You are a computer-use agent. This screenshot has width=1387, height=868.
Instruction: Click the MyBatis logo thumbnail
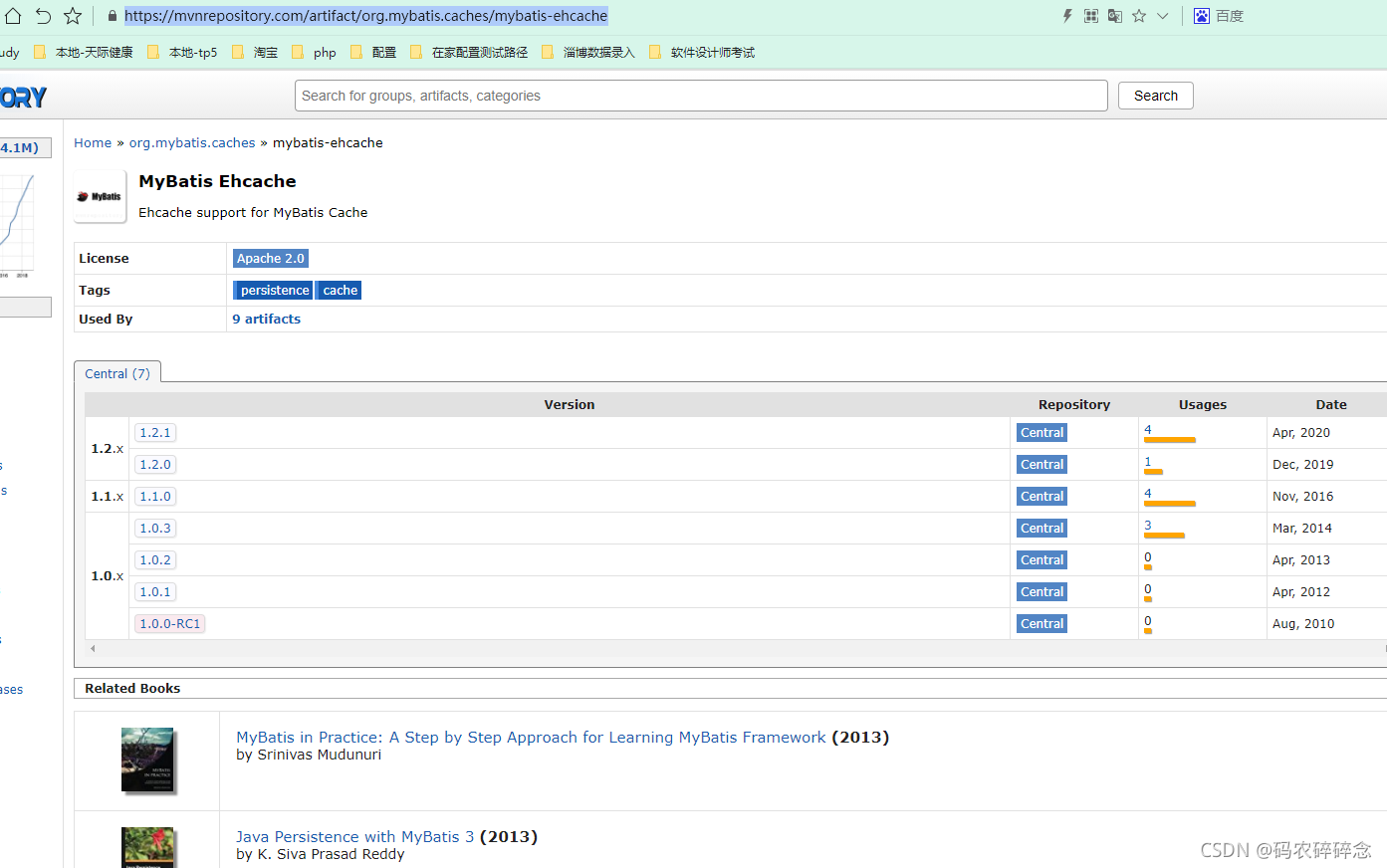100,196
